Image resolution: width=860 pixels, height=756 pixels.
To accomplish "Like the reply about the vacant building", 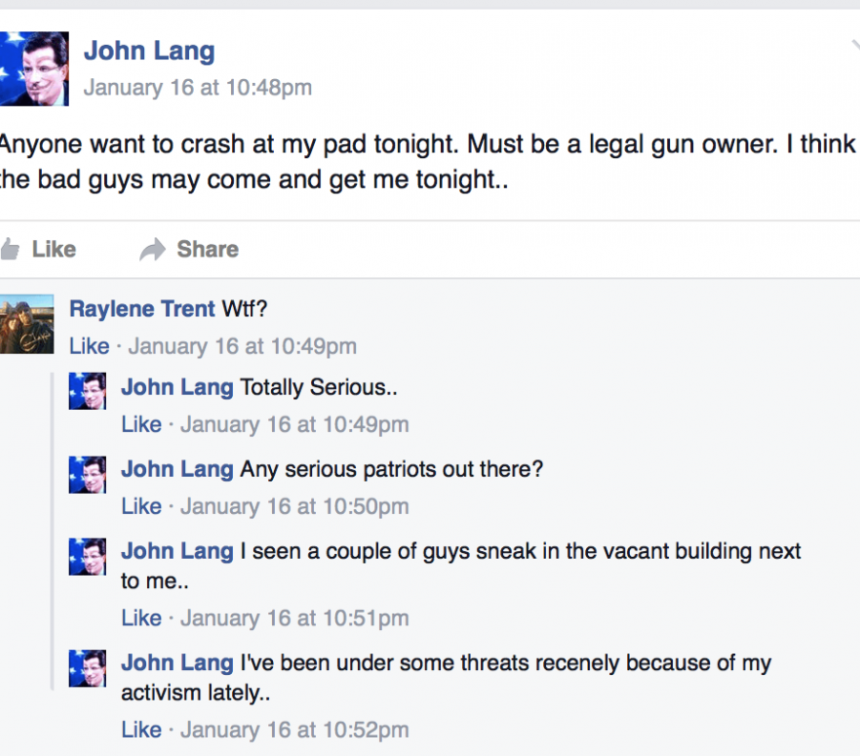I will click(x=141, y=618).
